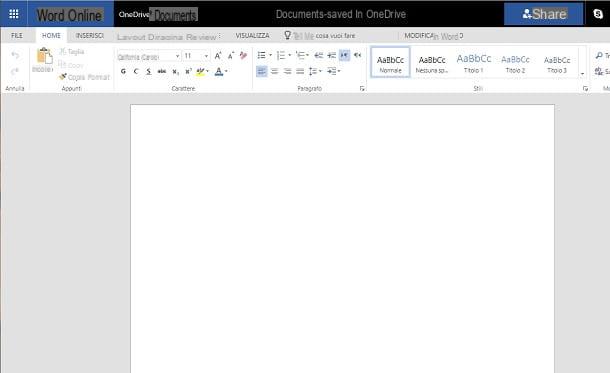Click the Tell Me lightbulb icon
610x373 pixels.
coord(287,35)
